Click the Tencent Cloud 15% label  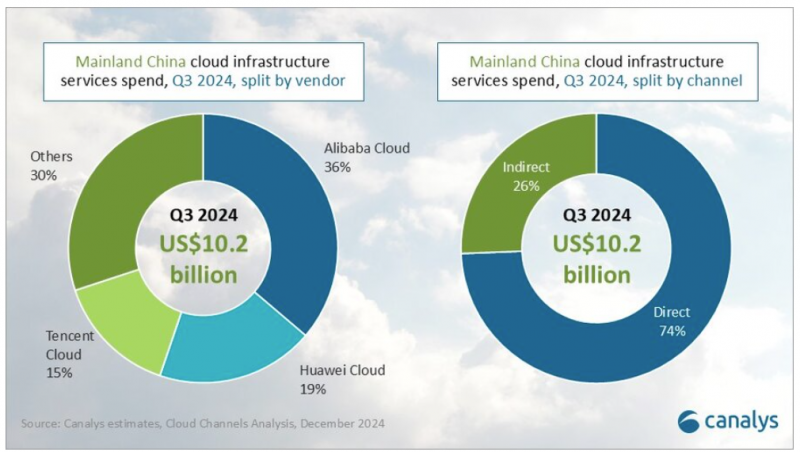[70, 354]
